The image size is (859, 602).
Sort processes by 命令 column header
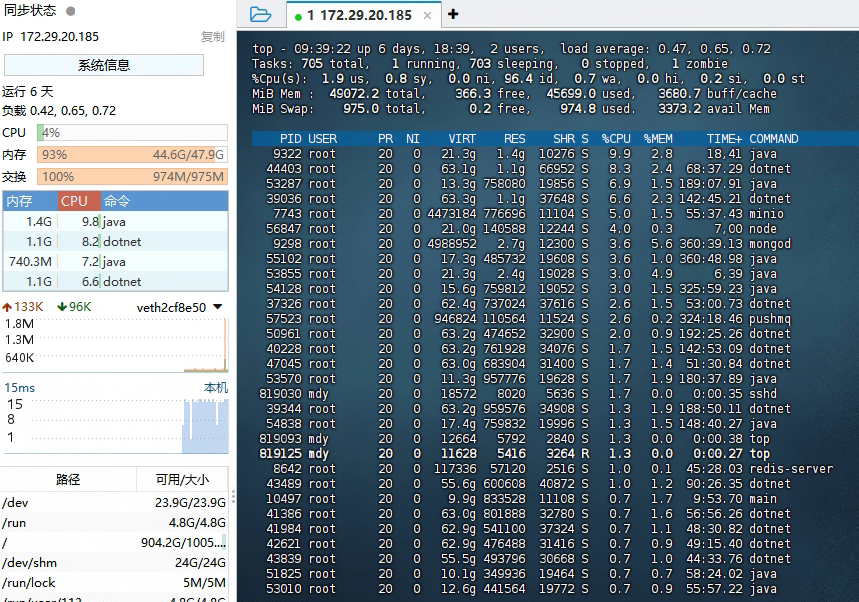(x=117, y=201)
